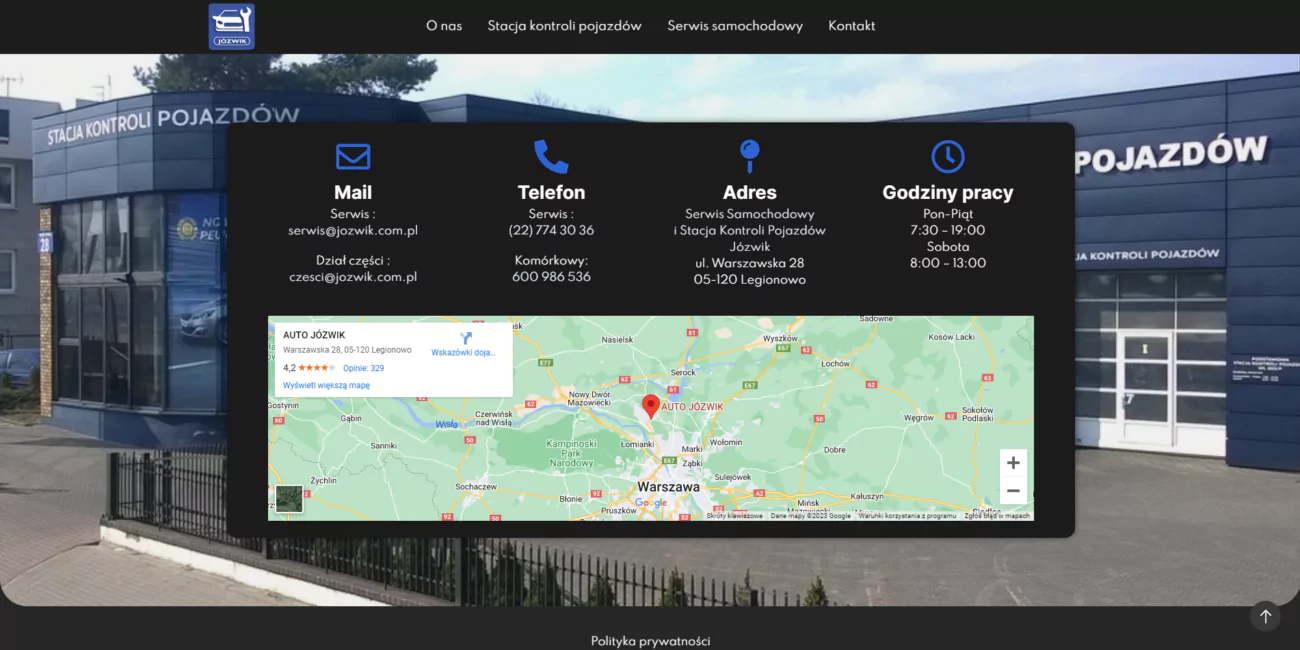Zoom out the map with minus button

(1013, 491)
